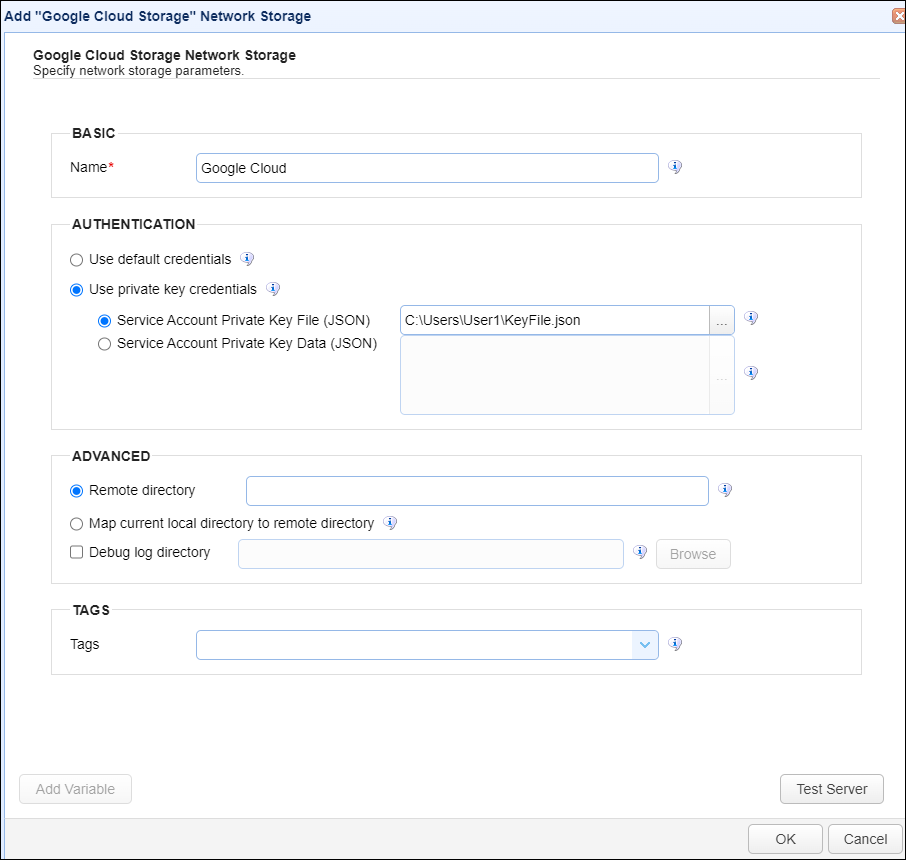This screenshot has width=906, height=860.
Task: Click the Name input field
Action: pyautogui.click(x=427, y=168)
